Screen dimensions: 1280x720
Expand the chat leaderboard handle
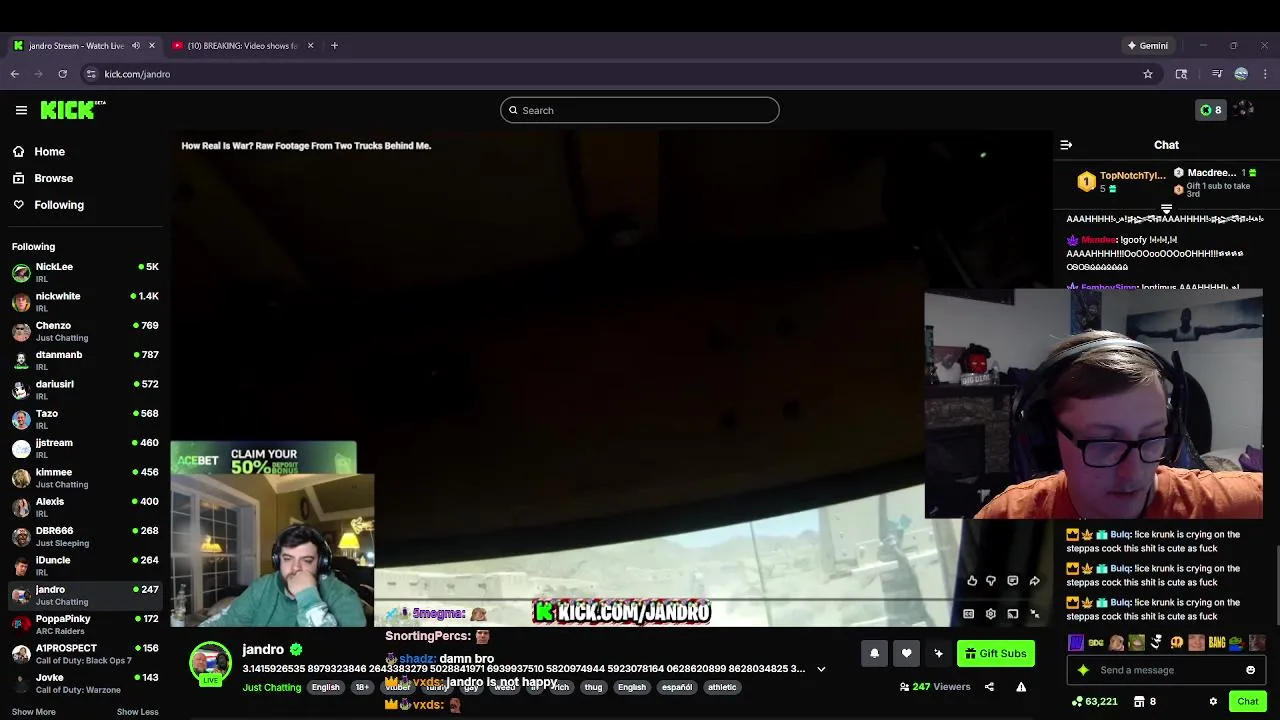[1166, 209]
